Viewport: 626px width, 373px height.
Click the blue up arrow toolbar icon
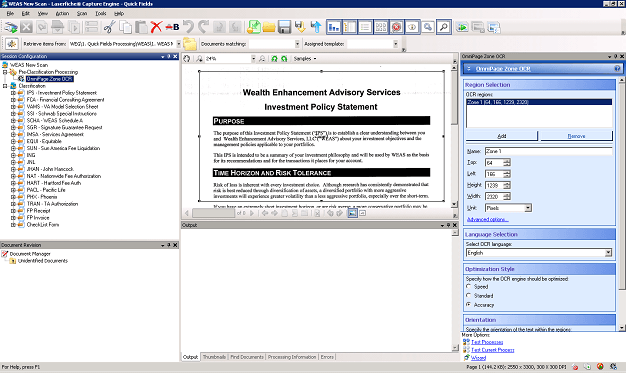316,27
